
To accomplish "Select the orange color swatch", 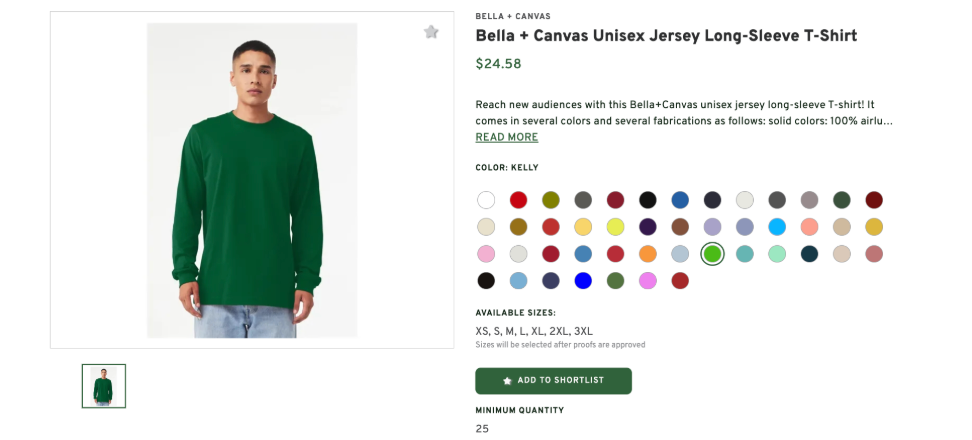I will [648, 254].
